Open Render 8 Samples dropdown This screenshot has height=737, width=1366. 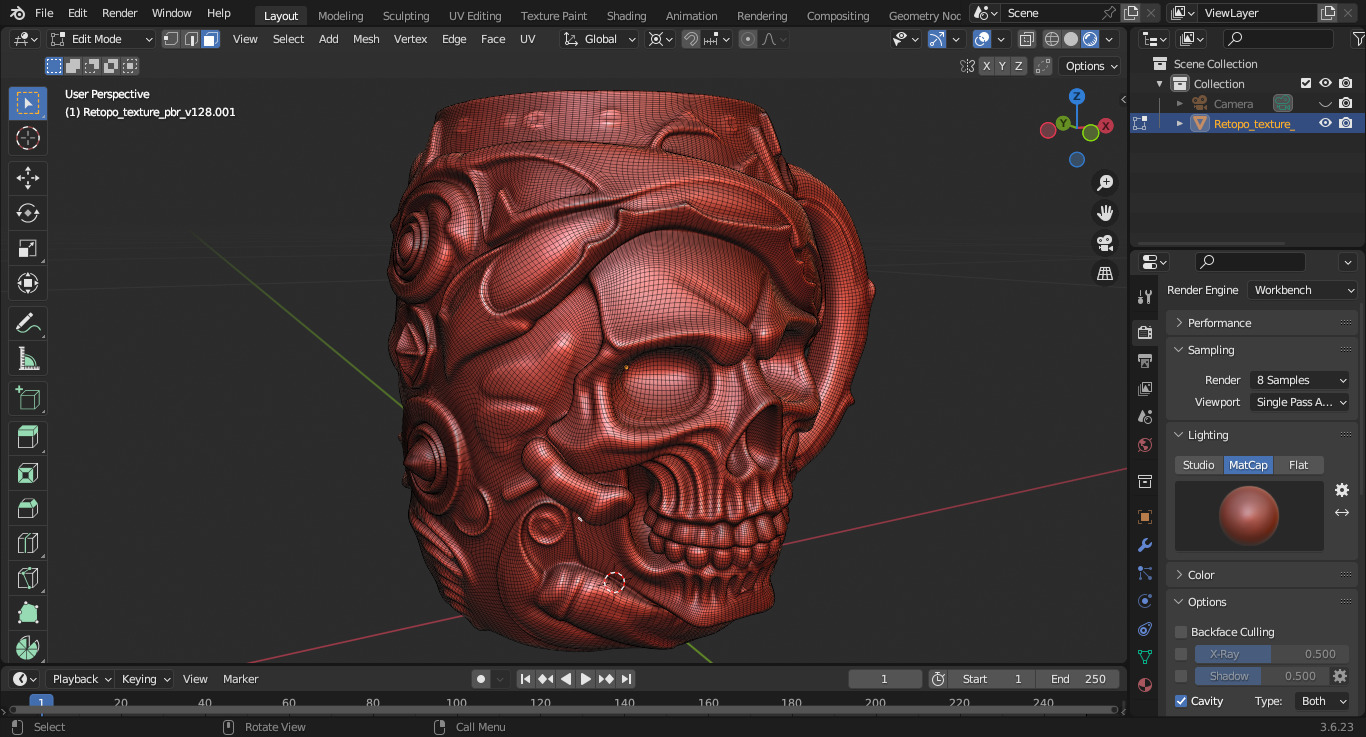(1299, 380)
